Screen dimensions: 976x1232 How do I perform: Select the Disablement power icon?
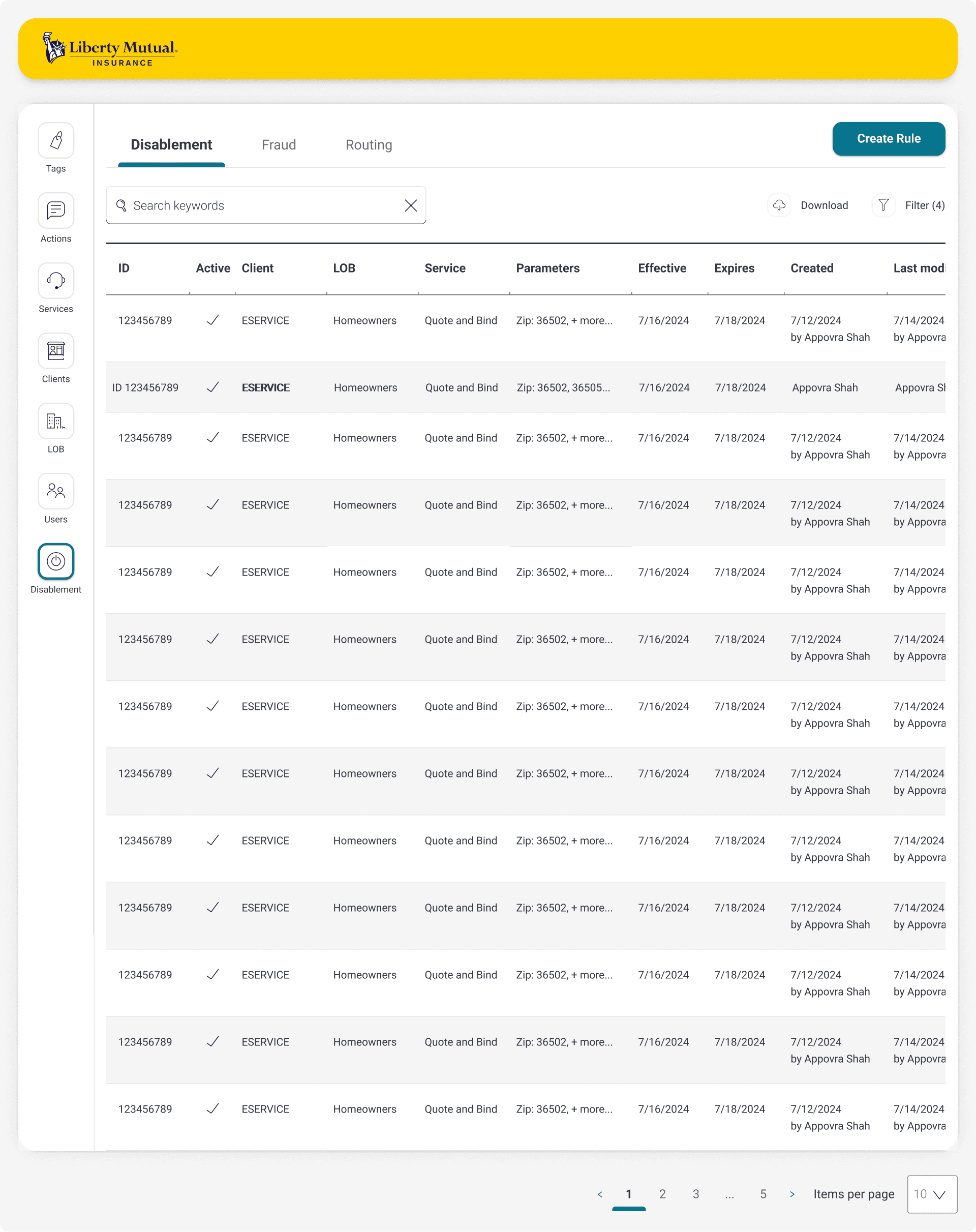point(56,562)
